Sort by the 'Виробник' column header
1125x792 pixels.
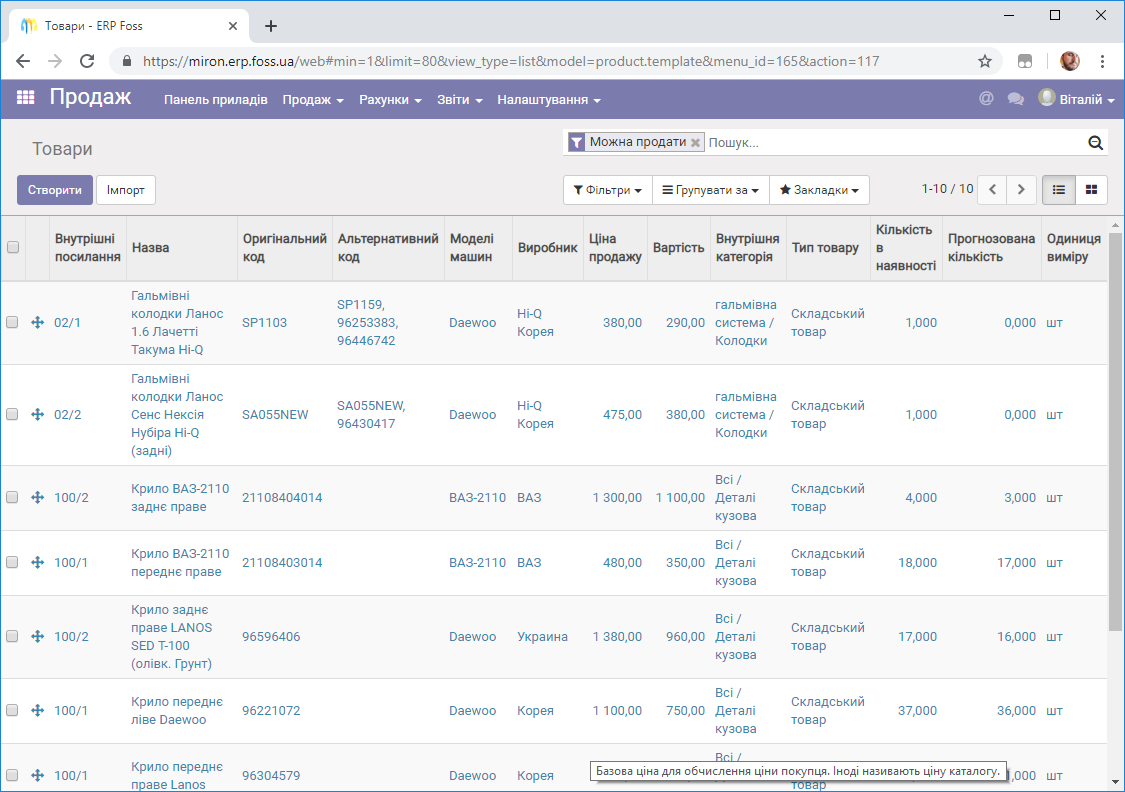(x=547, y=248)
